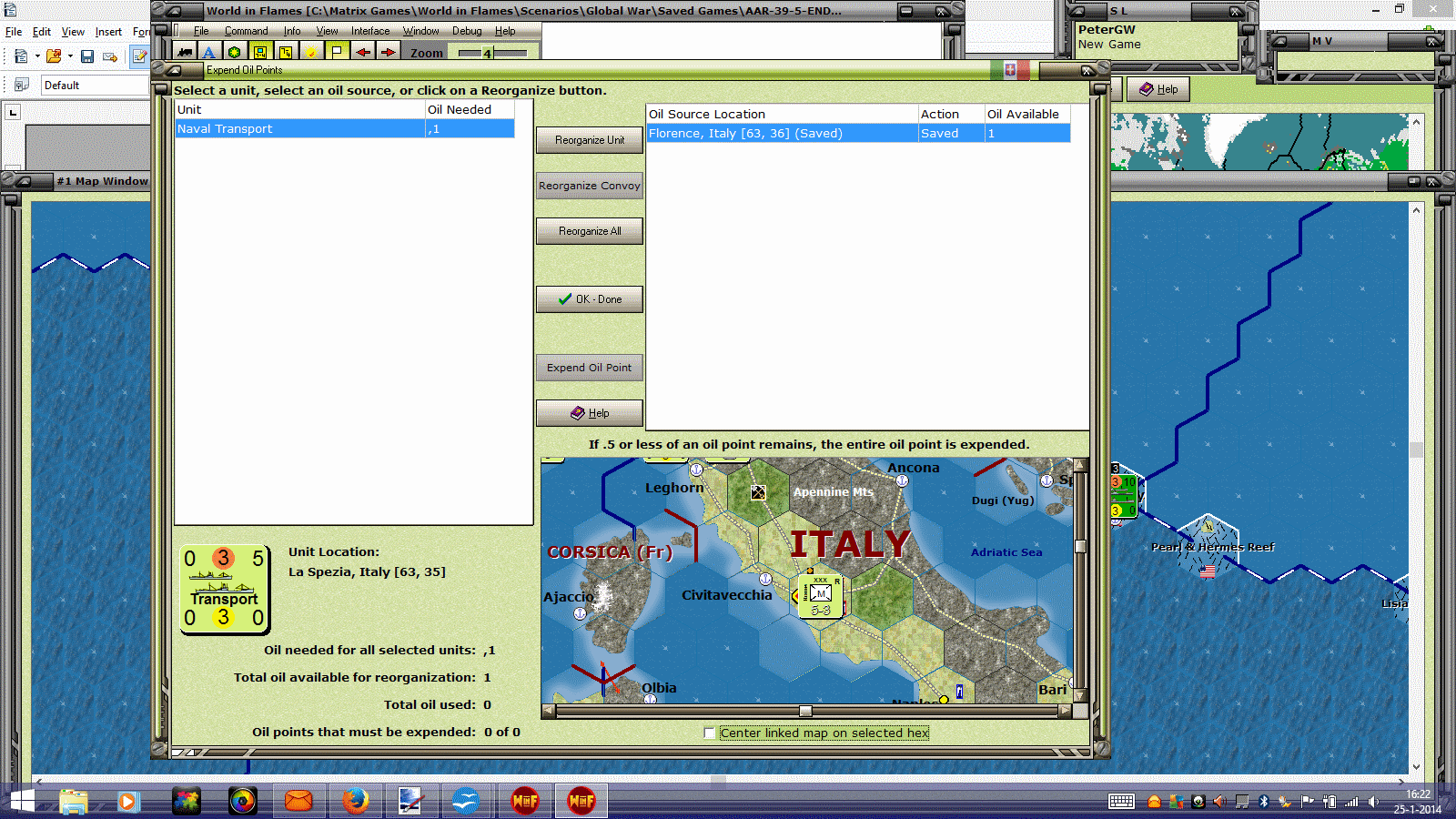This screenshot has width=1456, height=819.
Task: Open Firefox from the taskbar
Action: click(355, 802)
